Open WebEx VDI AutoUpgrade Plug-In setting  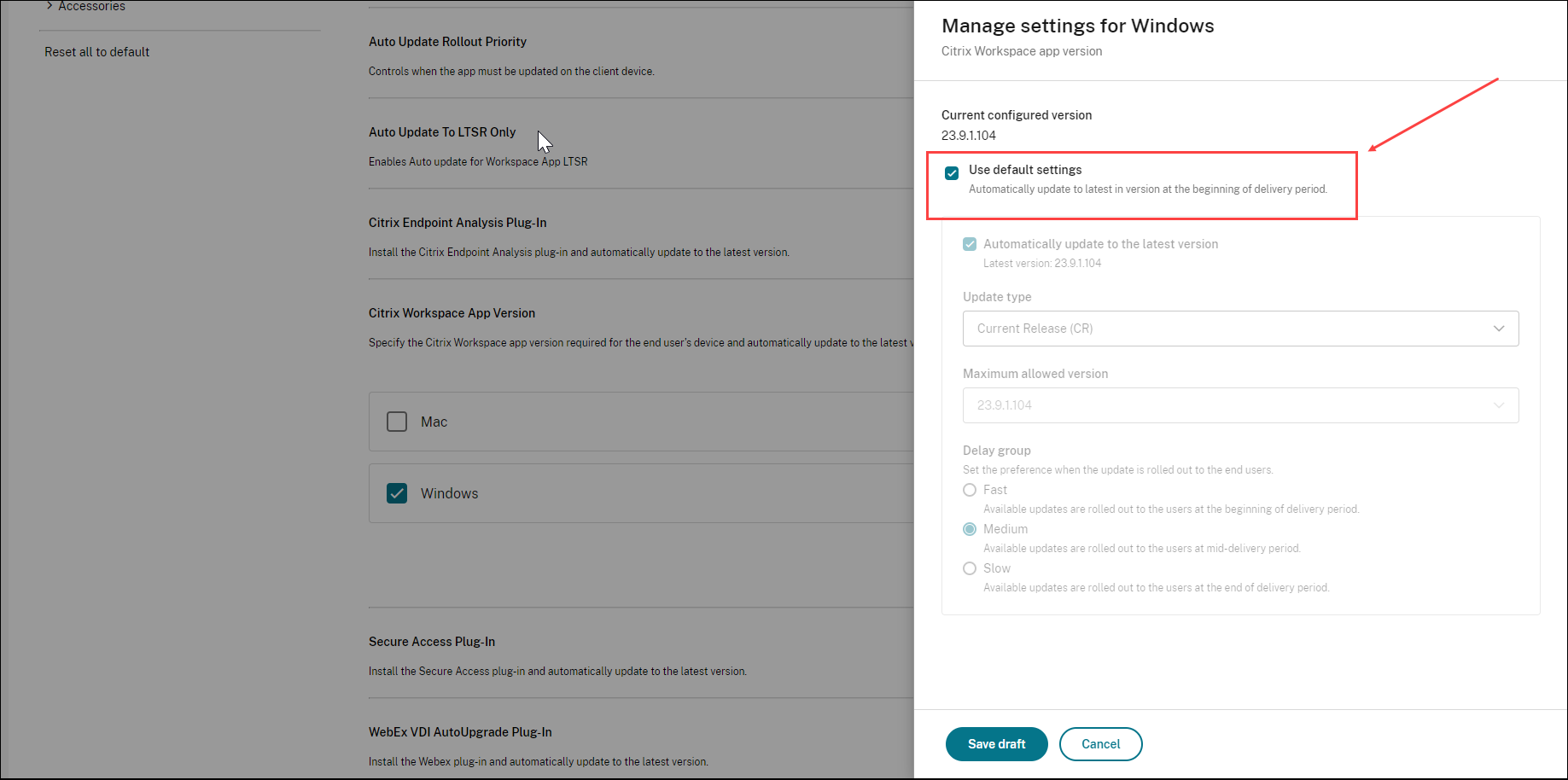[460, 732]
